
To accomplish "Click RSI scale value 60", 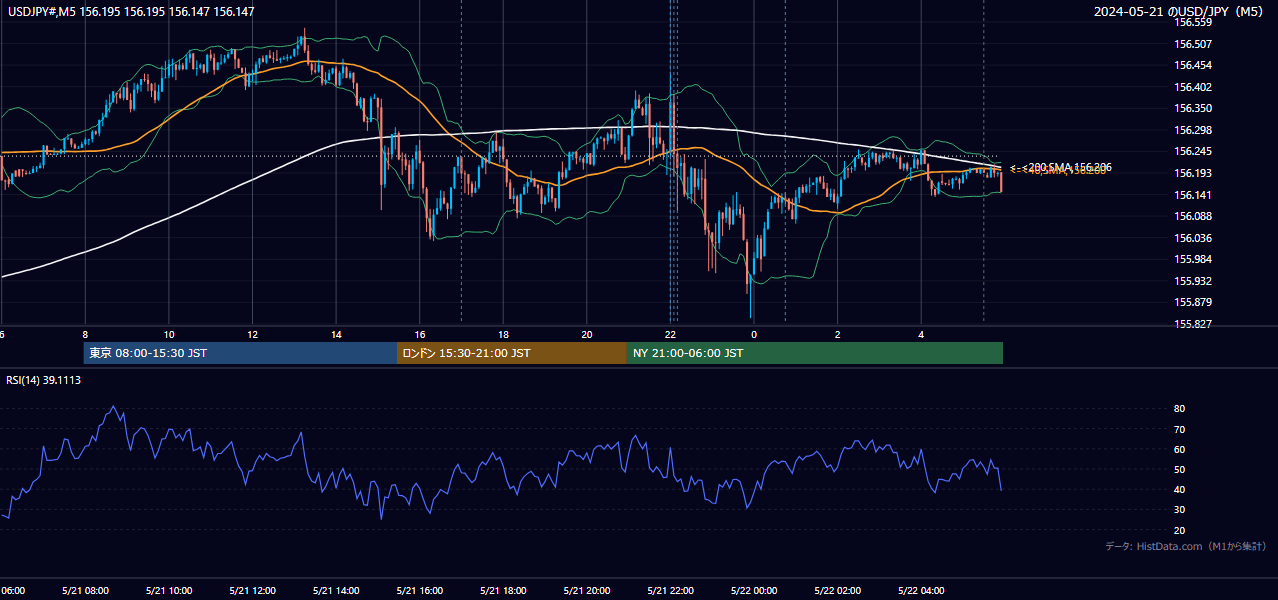I will click(1180, 449).
